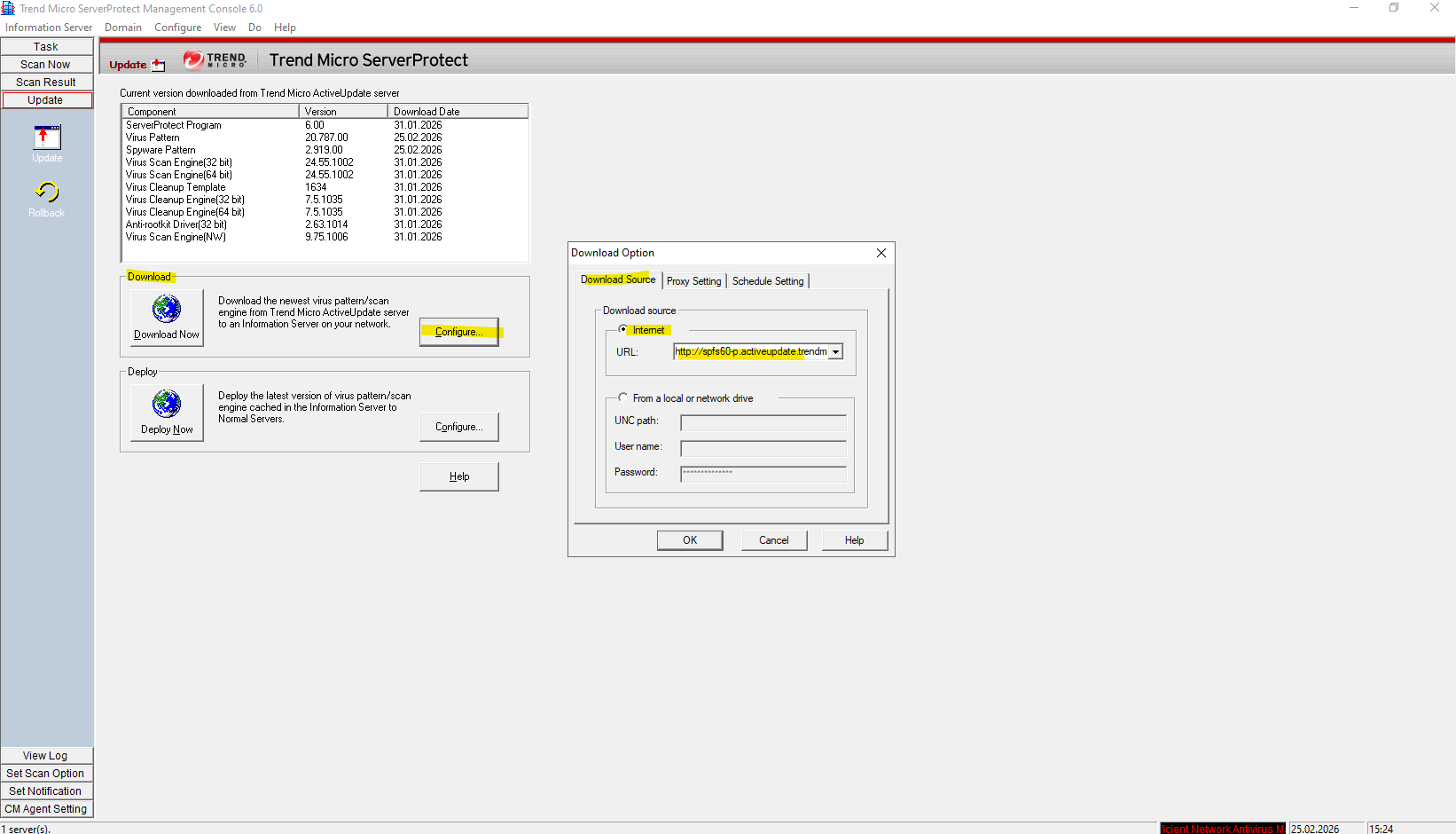Click the Rollback icon in the sidebar
The image size is (1456, 834).
pyautogui.click(x=47, y=193)
